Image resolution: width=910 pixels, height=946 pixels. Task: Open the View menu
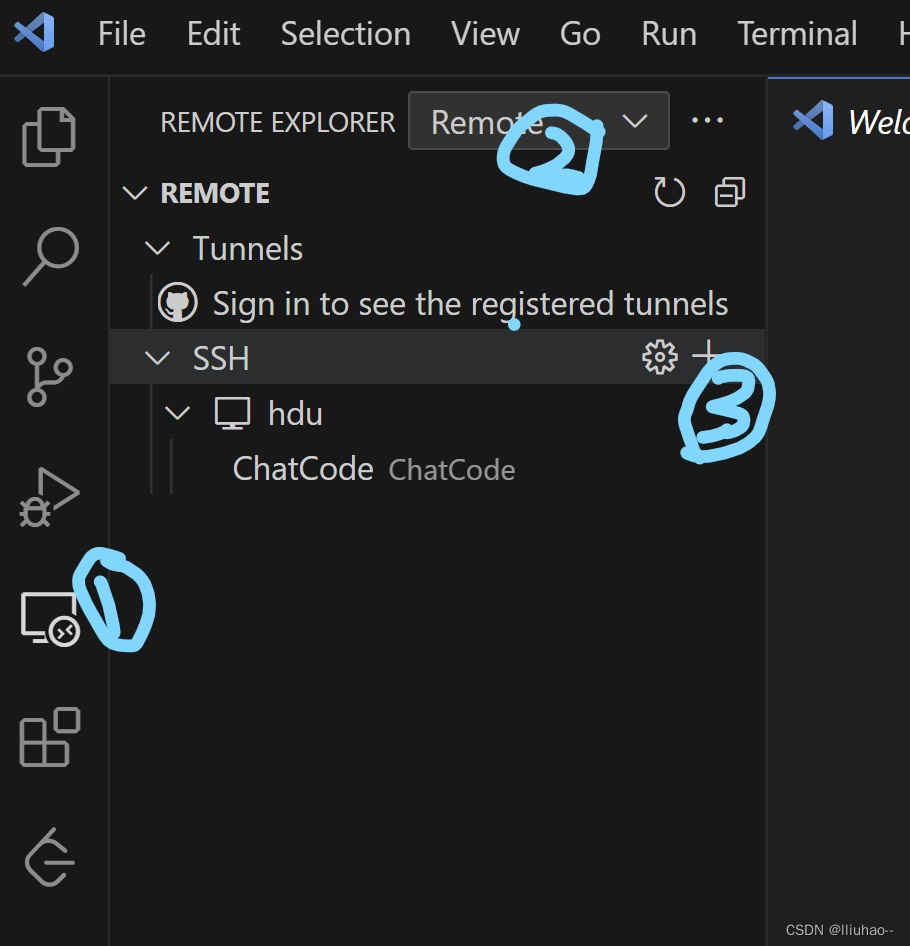[485, 33]
